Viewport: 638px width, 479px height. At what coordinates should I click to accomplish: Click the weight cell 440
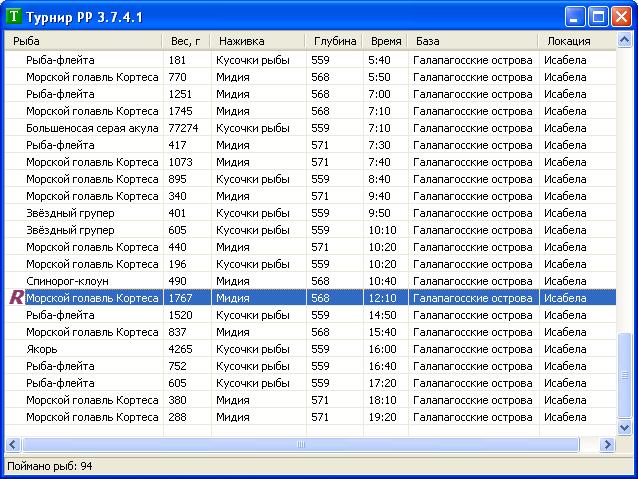pos(177,247)
